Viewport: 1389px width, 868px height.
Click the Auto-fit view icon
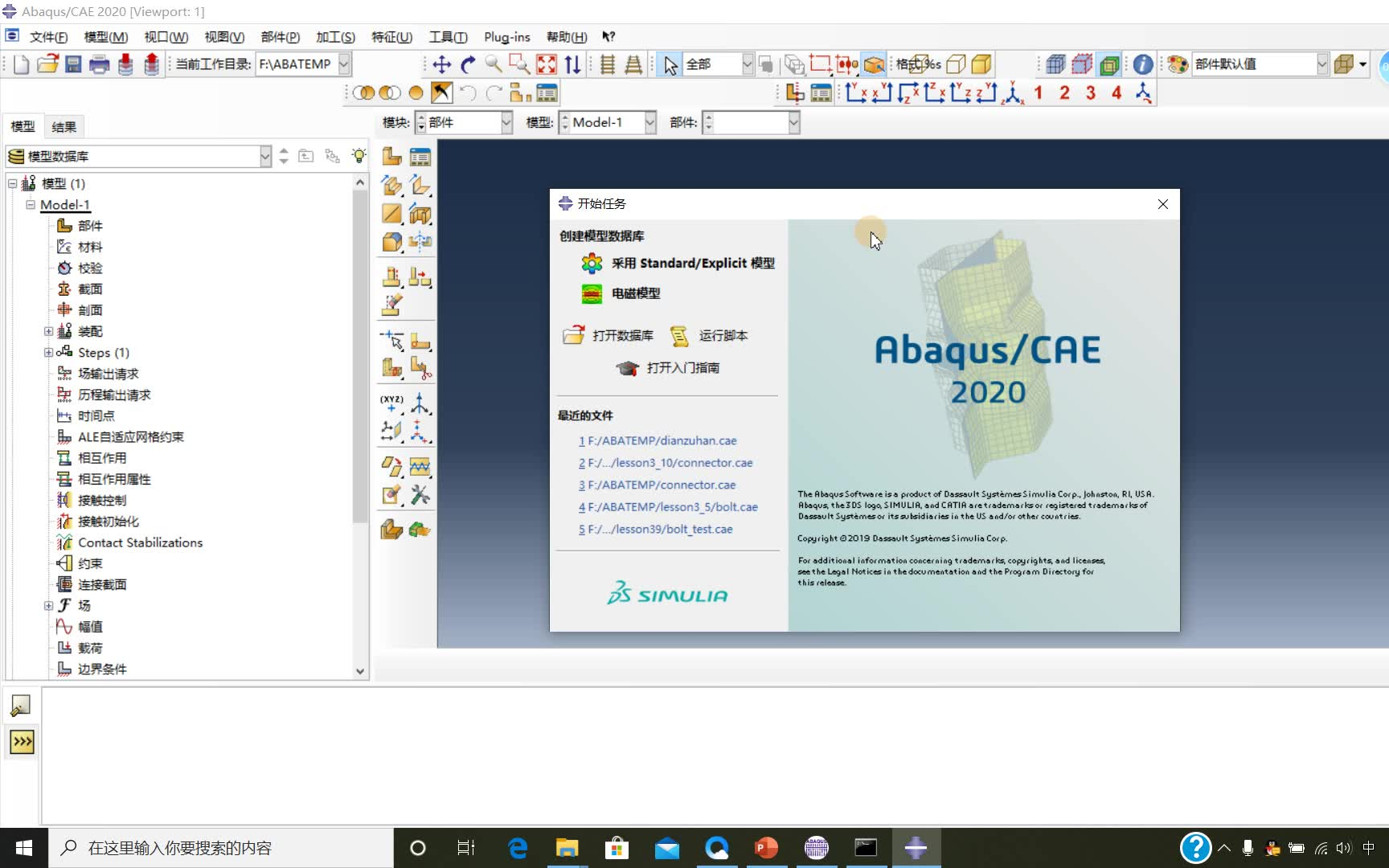(547, 64)
